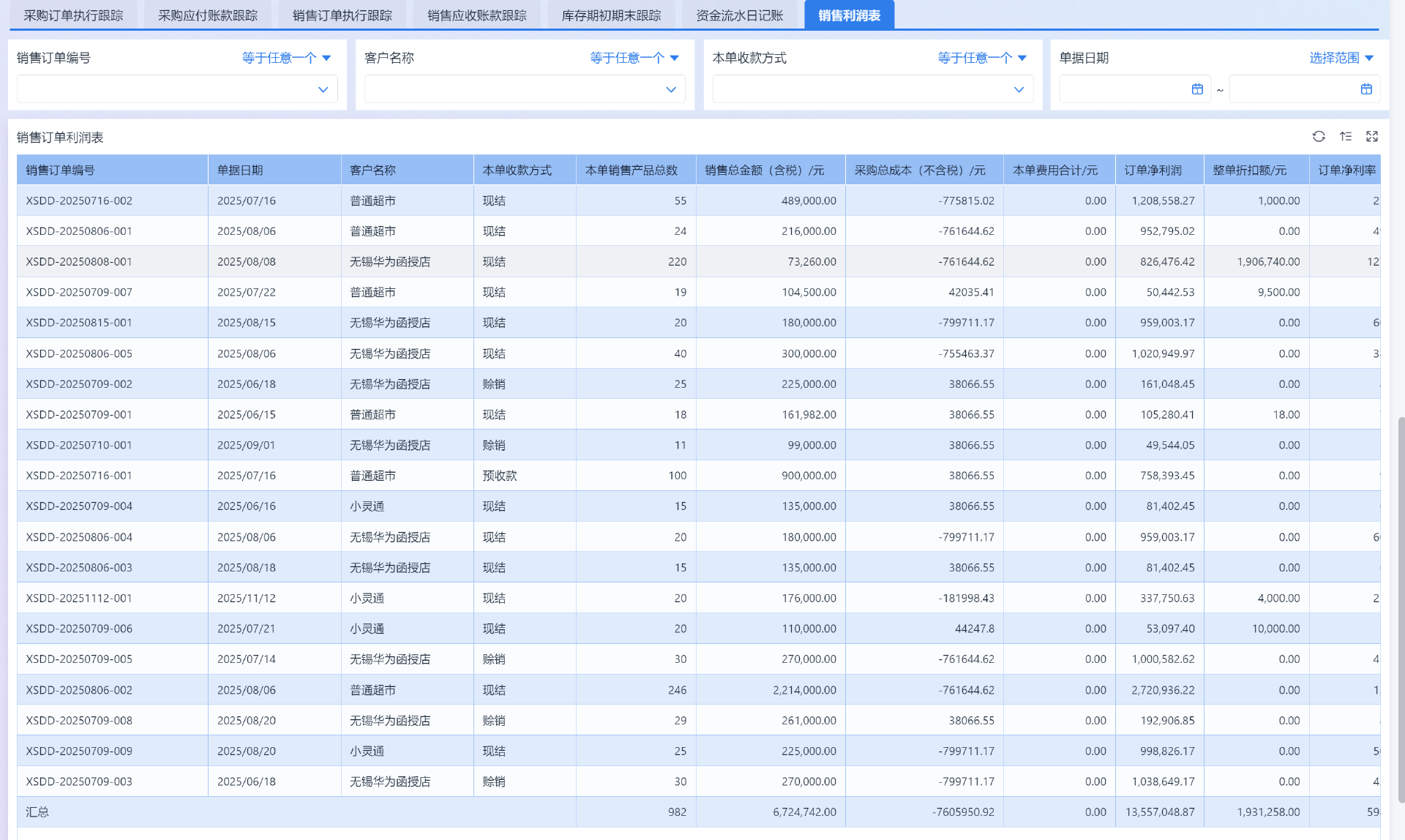Click the 销售总金额（含税）/元 column header
This screenshot has width=1405, height=840.
[764, 170]
